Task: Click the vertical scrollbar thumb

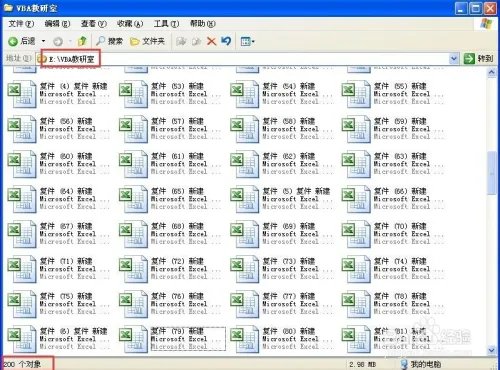Action: [x=492, y=173]
